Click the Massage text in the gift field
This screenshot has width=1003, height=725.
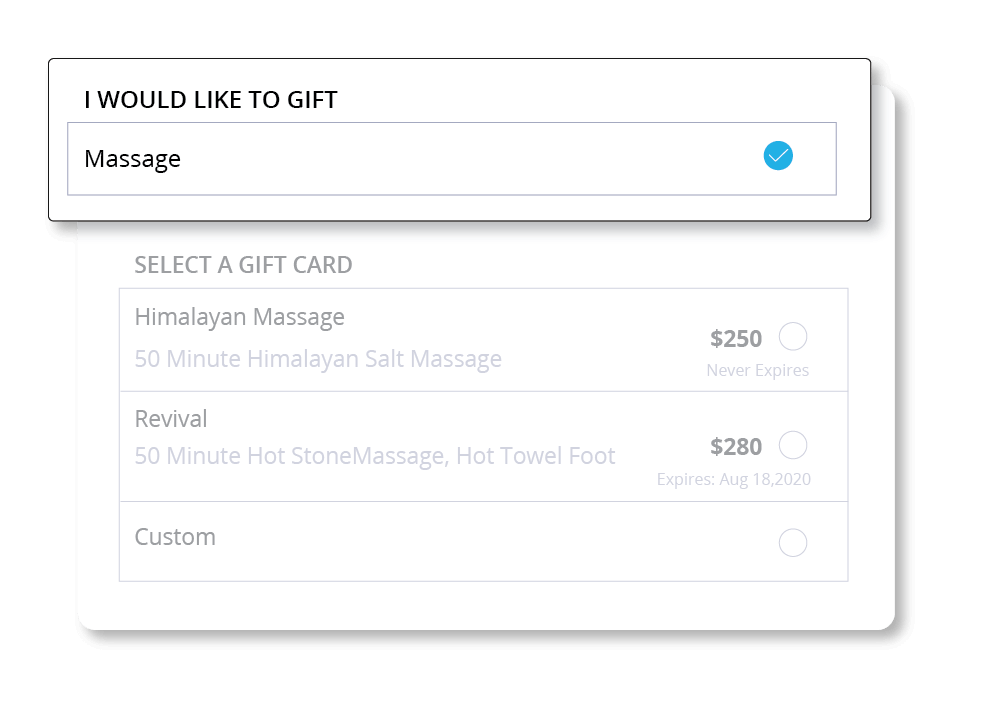pos(133,158)
